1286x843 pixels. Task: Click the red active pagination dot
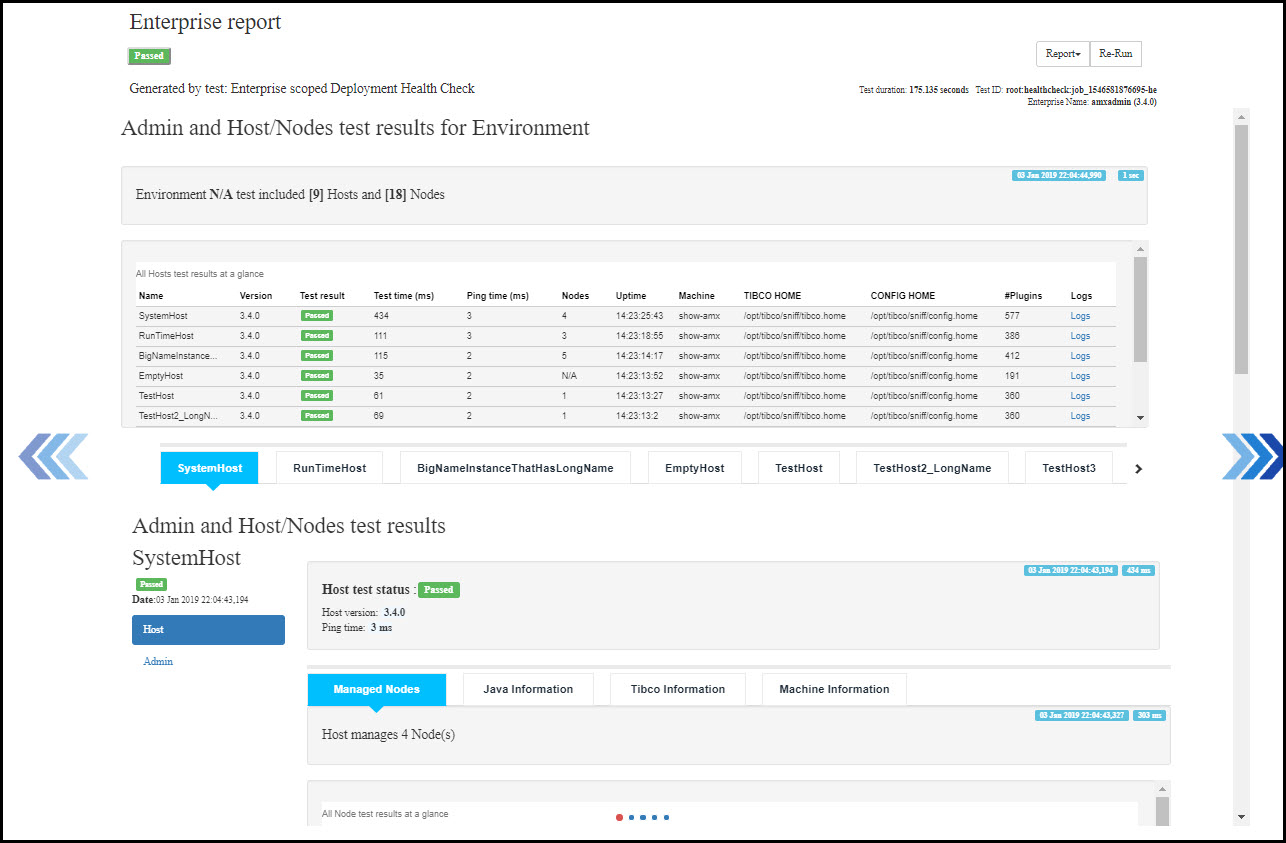pos(619,817)
